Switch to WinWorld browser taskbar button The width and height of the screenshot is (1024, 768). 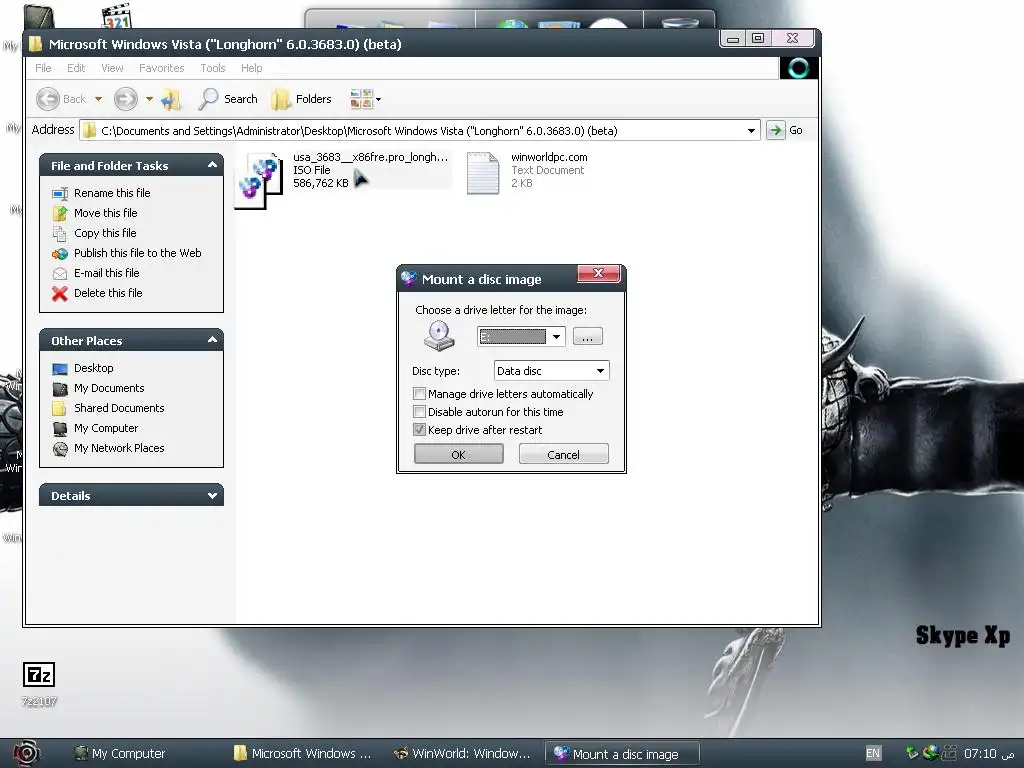coord(461,754)
